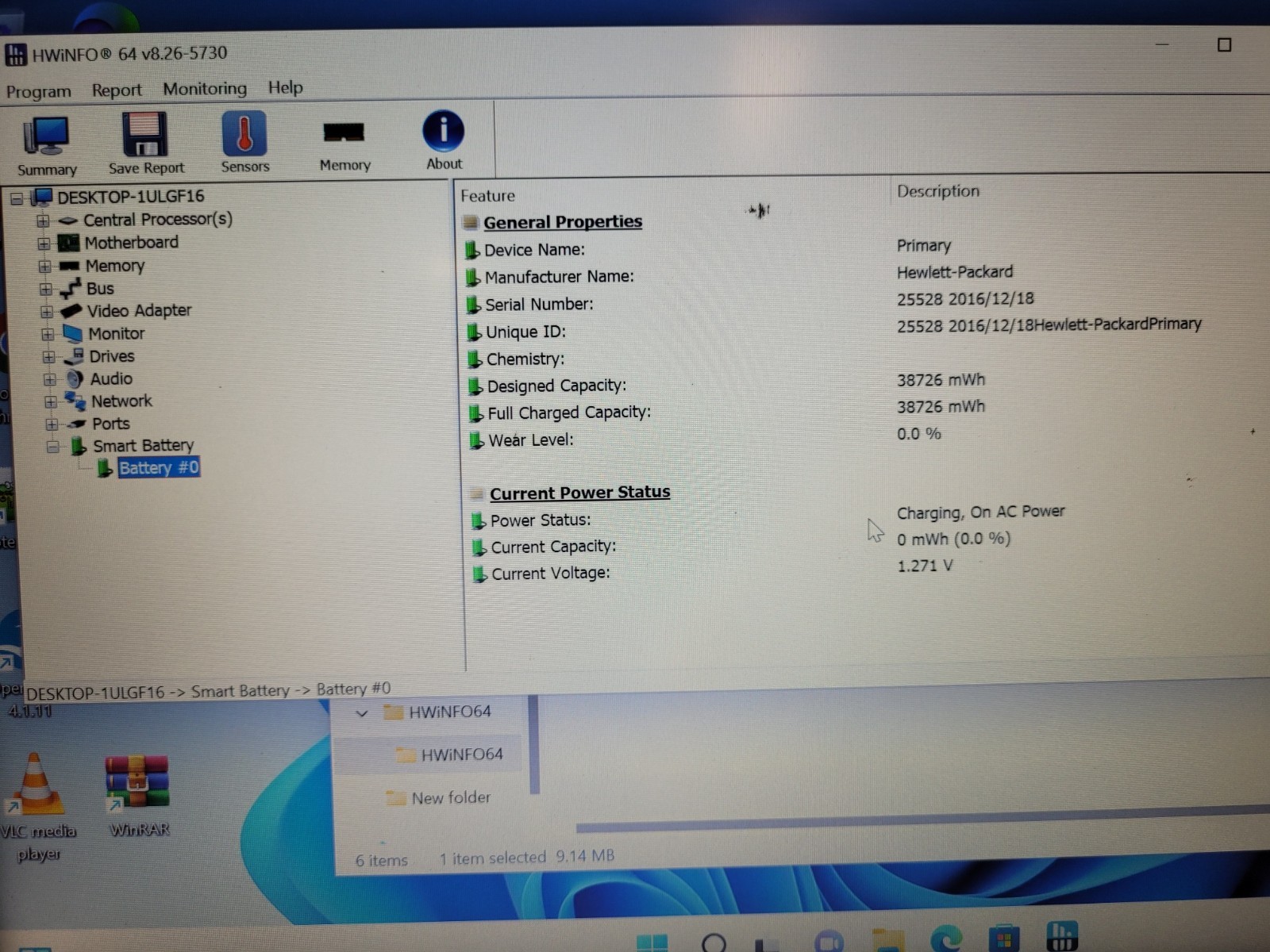Click the General Properties heading
This screenshot has width=1270, height=952.
click(x=563, y=222)
